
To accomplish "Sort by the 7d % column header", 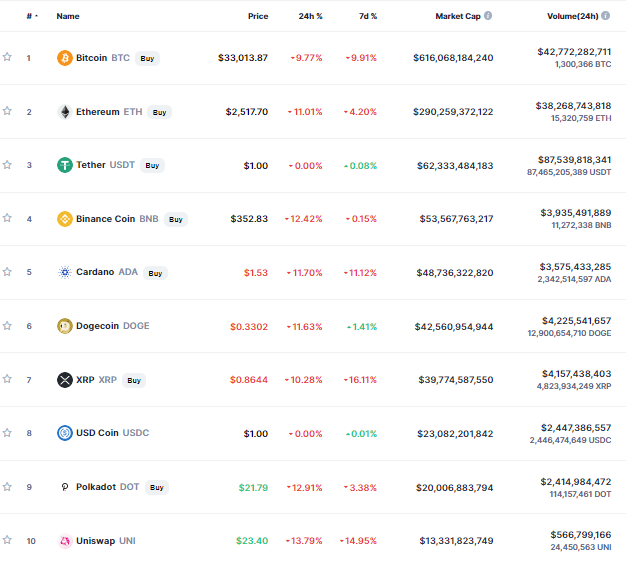I will click(x=368, y=16).
